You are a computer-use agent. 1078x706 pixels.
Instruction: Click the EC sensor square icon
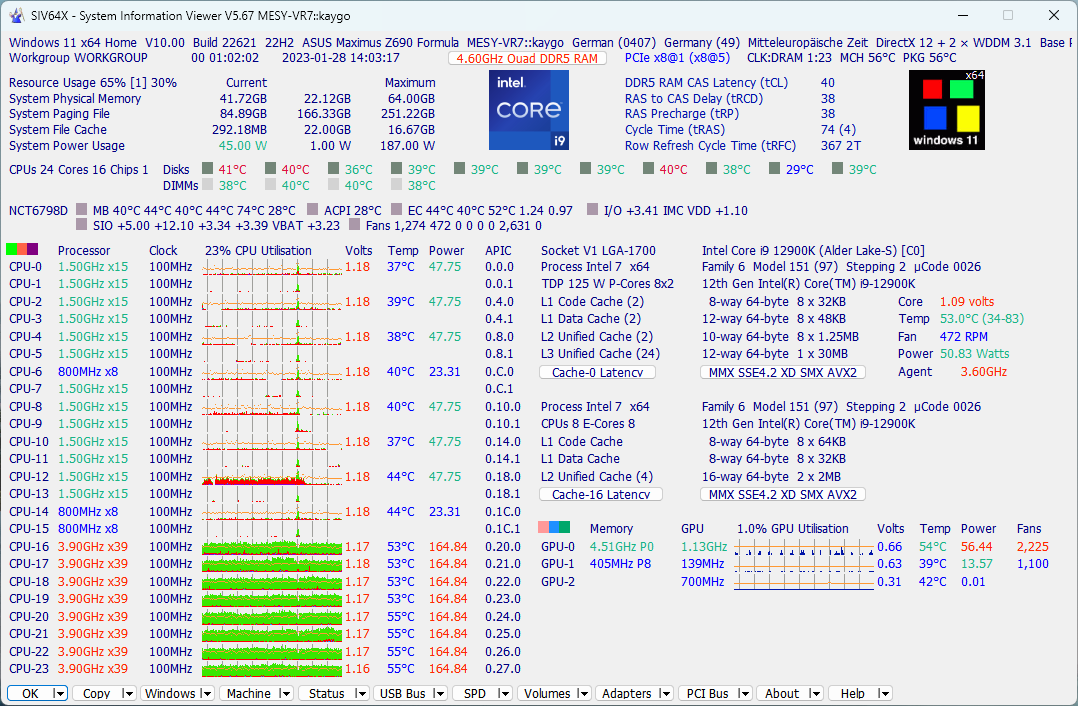(x=397, y=210)
